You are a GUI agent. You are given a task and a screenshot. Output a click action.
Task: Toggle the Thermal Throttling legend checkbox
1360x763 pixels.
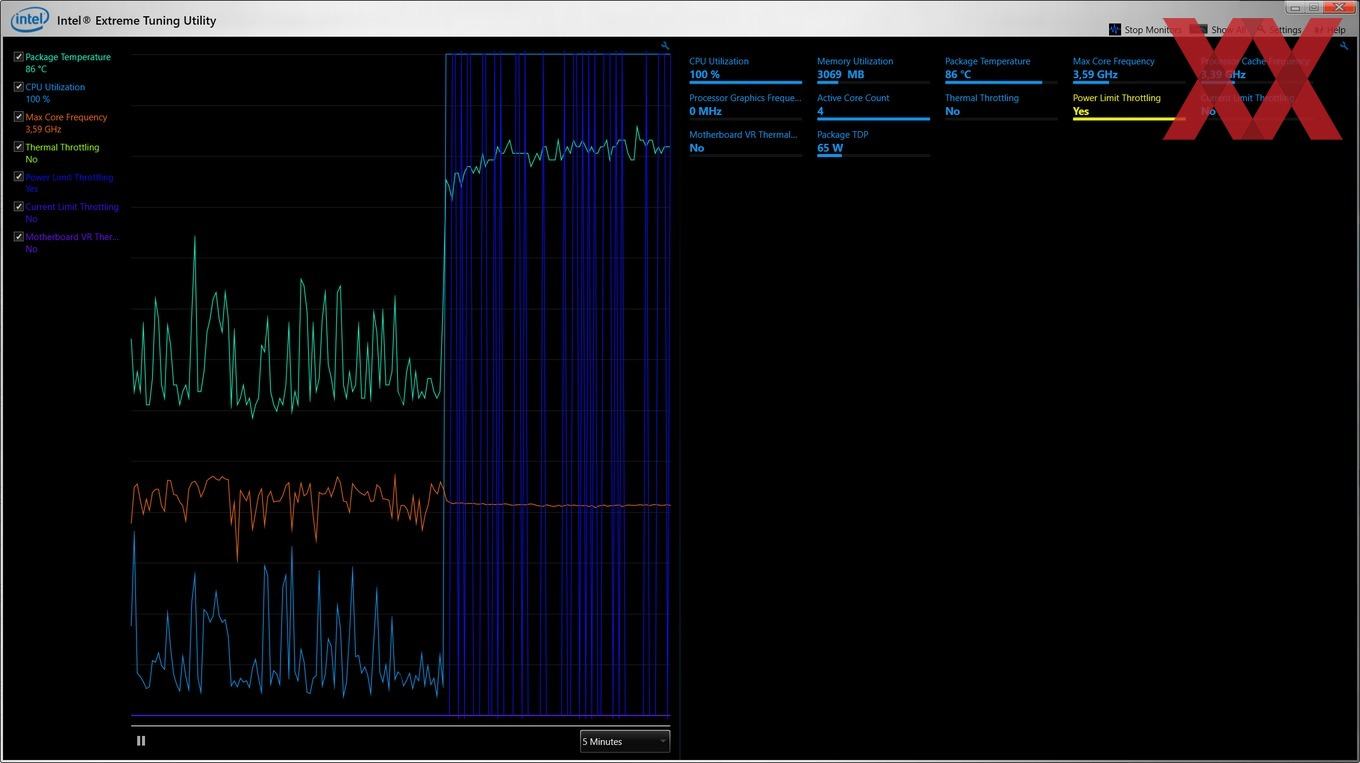tap(18, 147)
